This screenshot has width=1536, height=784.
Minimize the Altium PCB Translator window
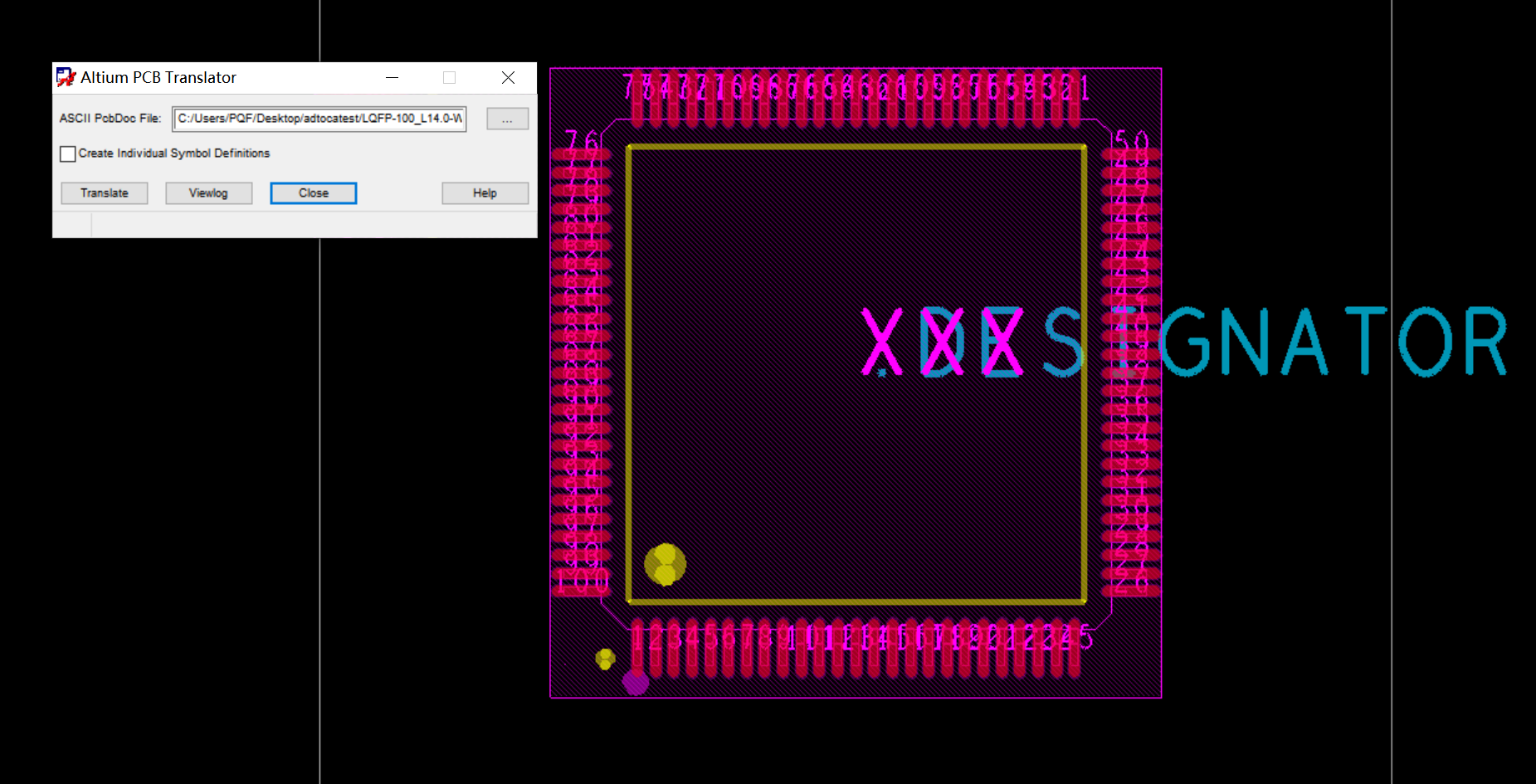tap(393, 77)
